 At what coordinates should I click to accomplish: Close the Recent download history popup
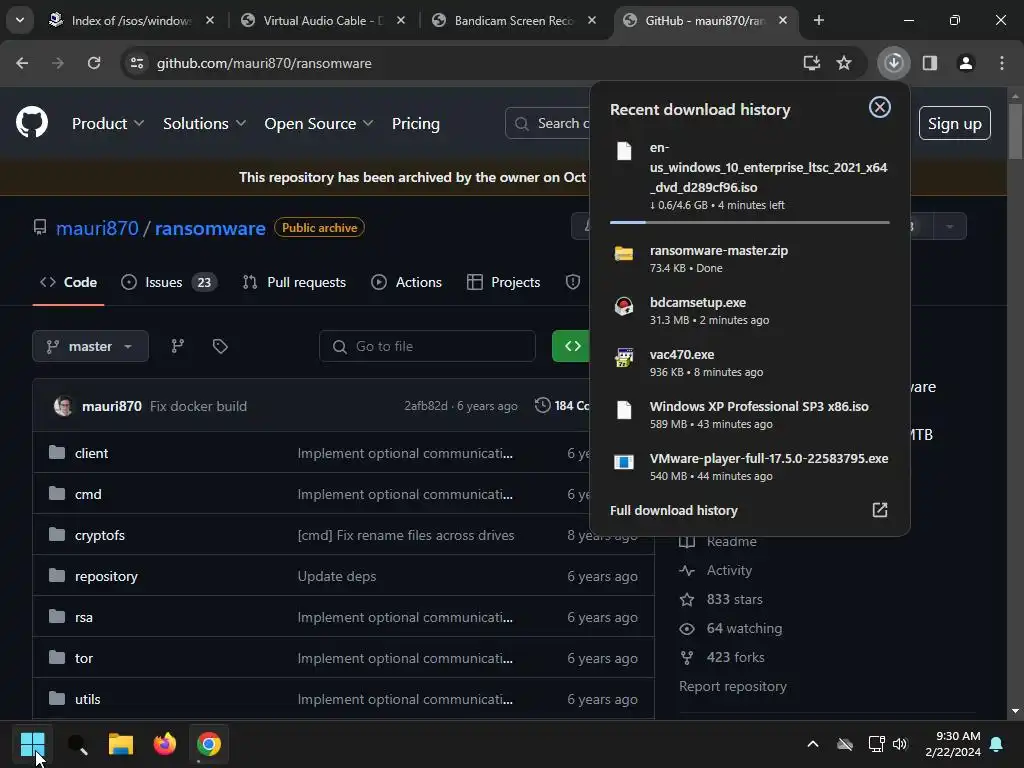(x=880, y=107)
